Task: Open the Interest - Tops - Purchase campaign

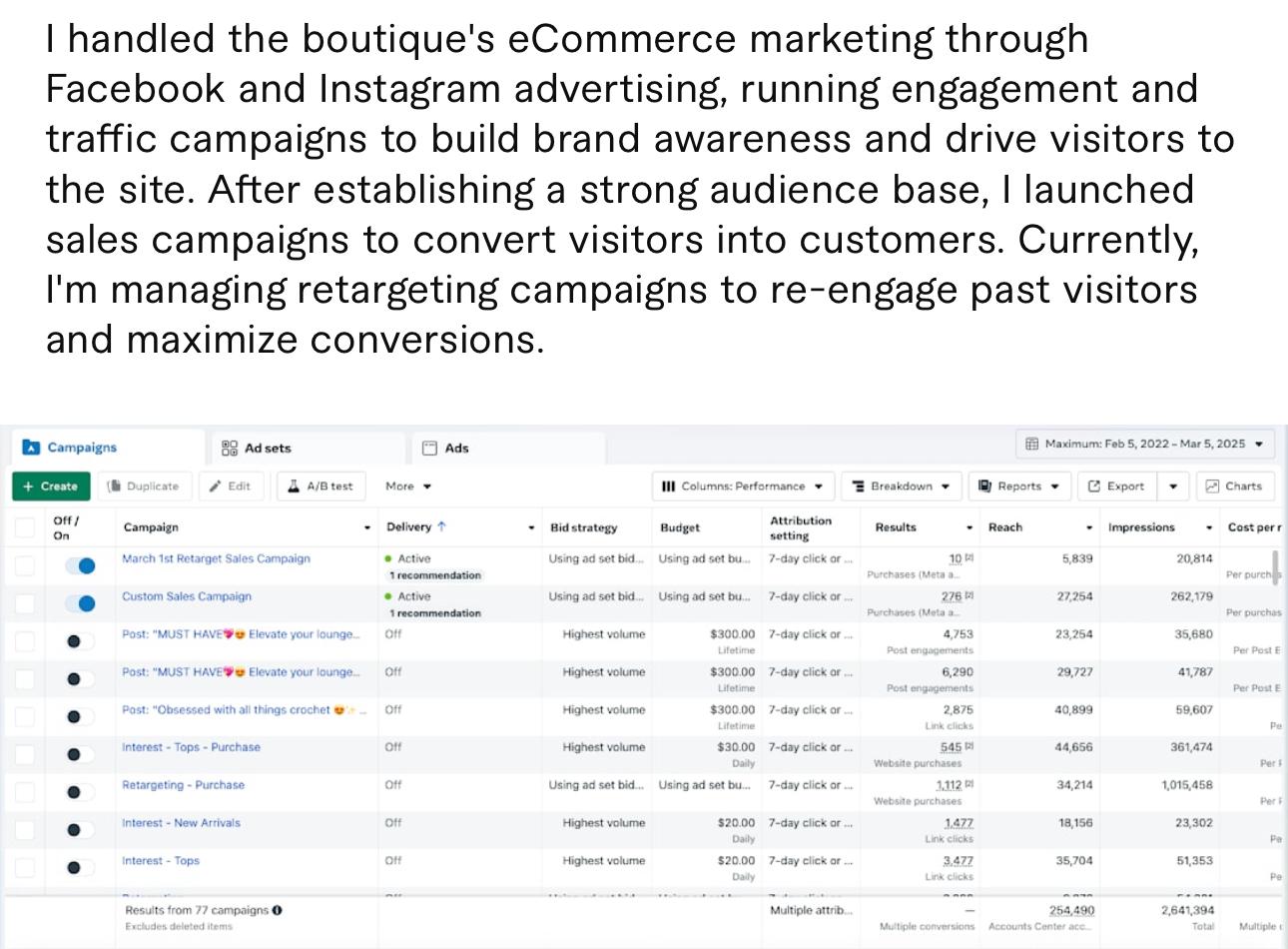Action: click(x=191, y=747)
